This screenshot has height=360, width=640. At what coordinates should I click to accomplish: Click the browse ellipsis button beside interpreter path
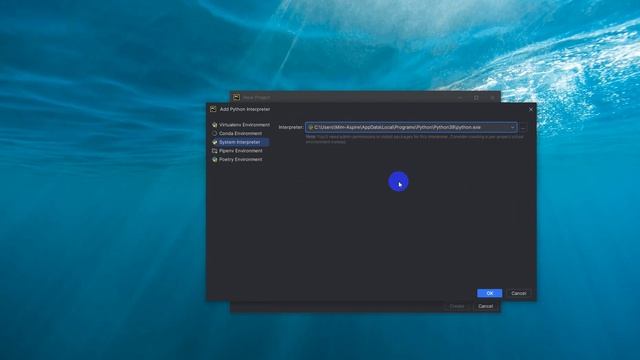click(x=523, y=128)
